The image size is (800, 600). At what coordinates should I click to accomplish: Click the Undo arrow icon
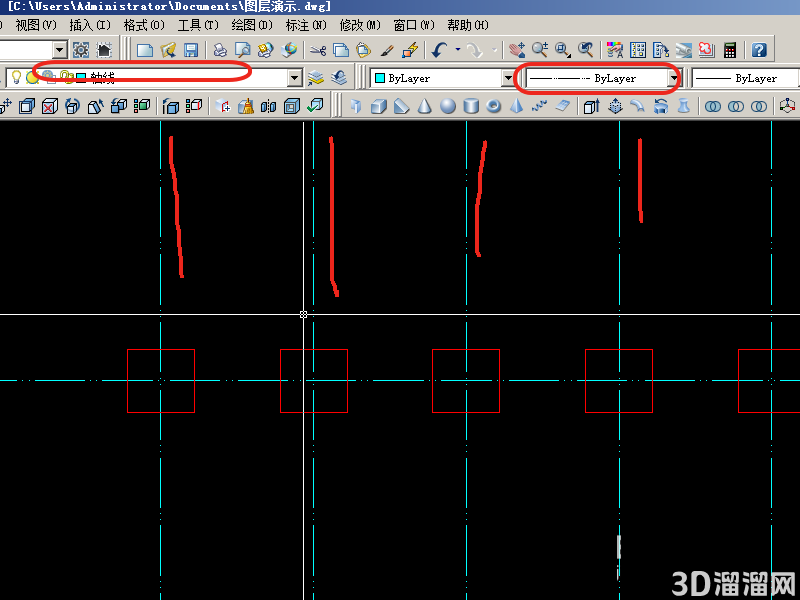439,50
